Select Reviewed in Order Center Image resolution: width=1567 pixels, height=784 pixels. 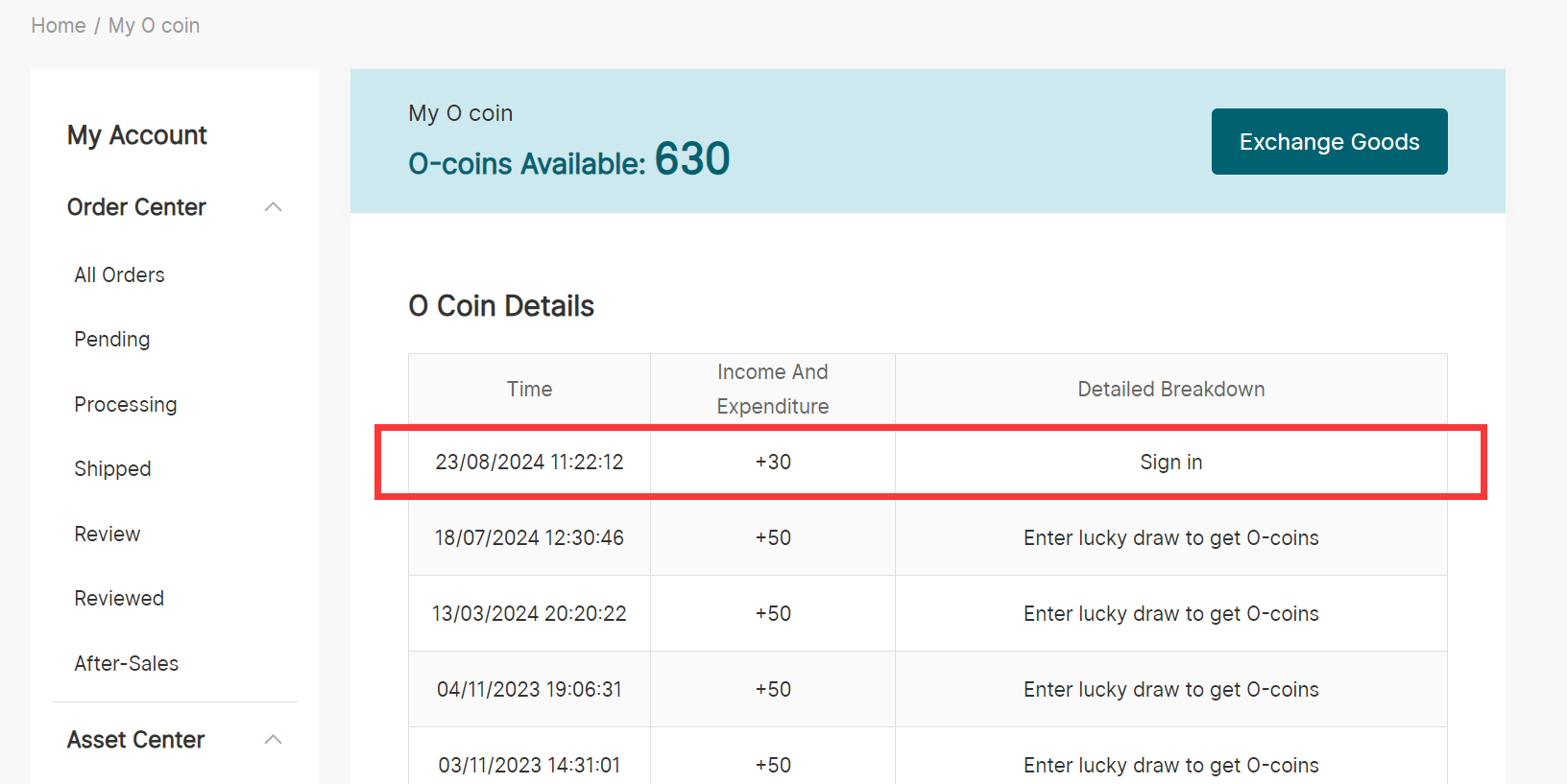coord(119,599)
